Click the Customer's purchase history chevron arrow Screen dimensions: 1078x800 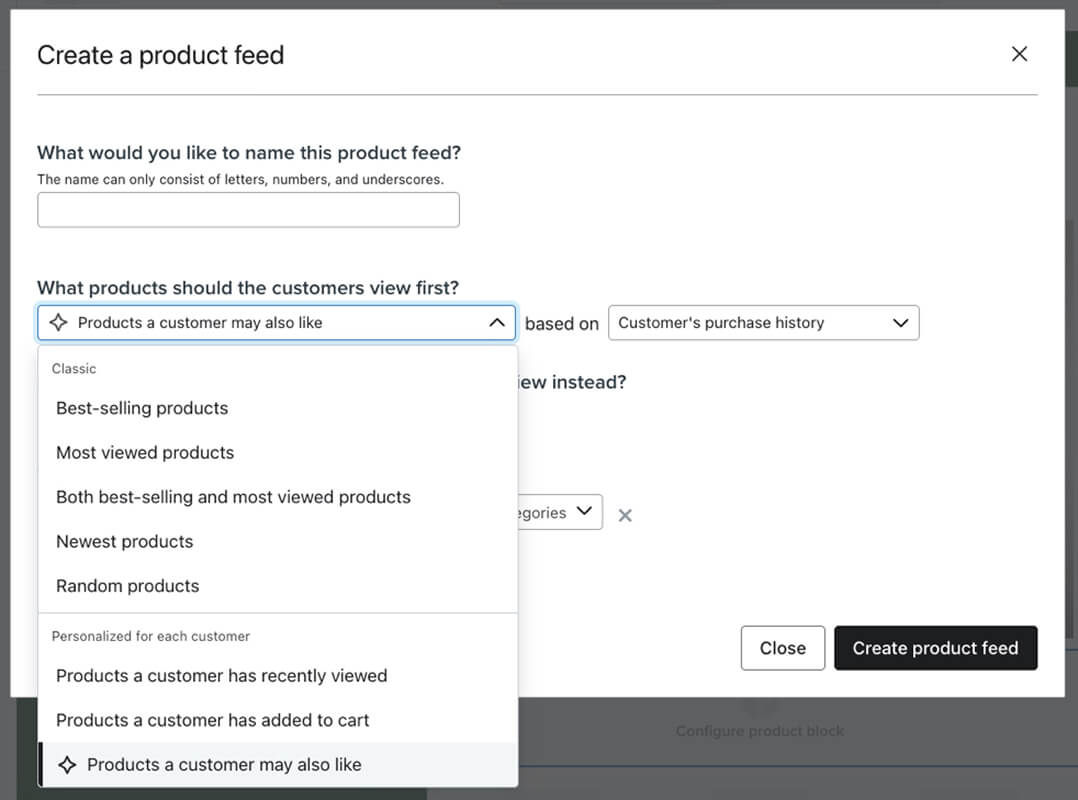click(x=899, y=322)
